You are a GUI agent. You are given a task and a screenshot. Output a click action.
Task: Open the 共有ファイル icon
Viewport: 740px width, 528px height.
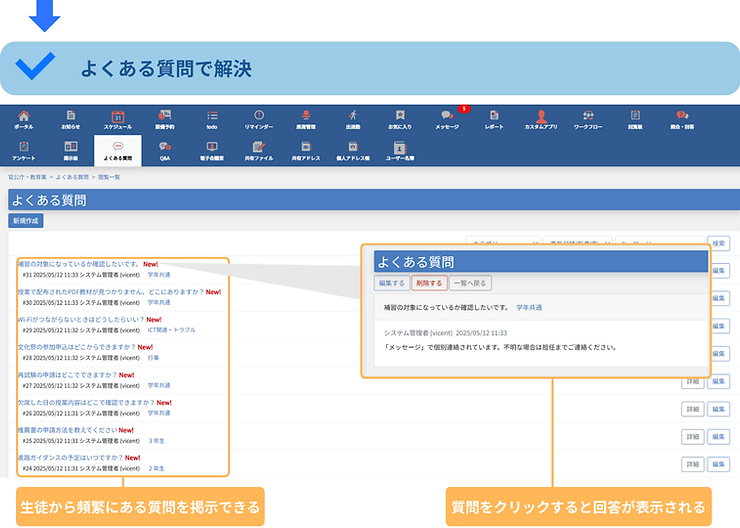point(259,150)
